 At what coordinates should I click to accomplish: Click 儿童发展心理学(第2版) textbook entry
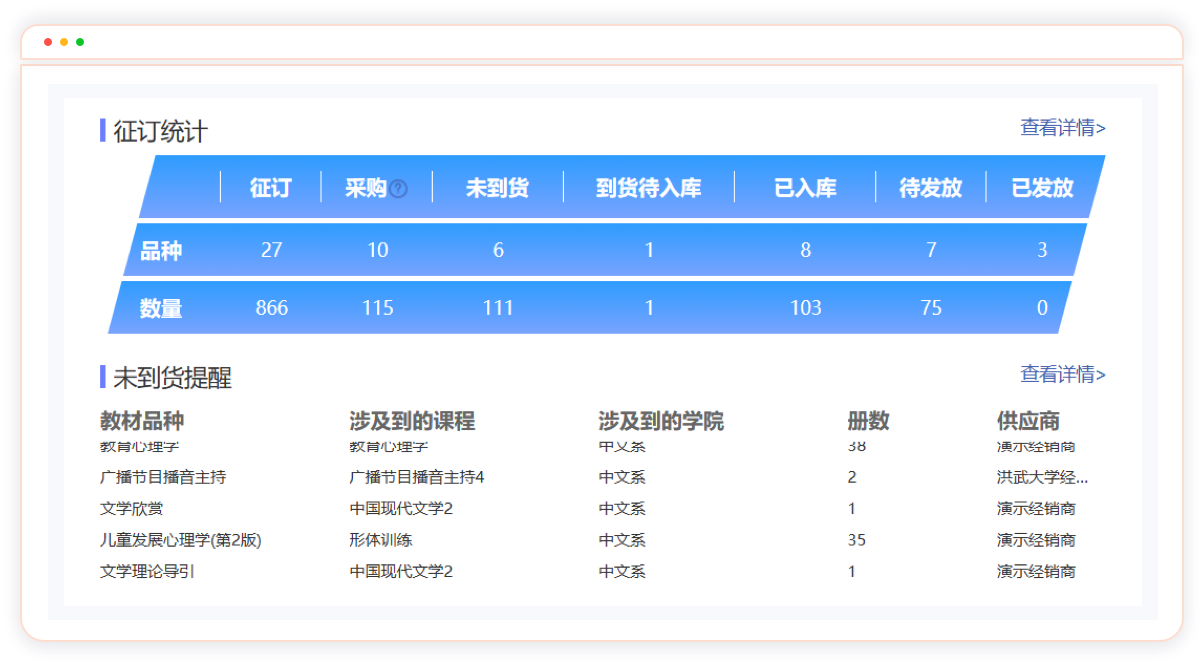[x=181, y=540]
